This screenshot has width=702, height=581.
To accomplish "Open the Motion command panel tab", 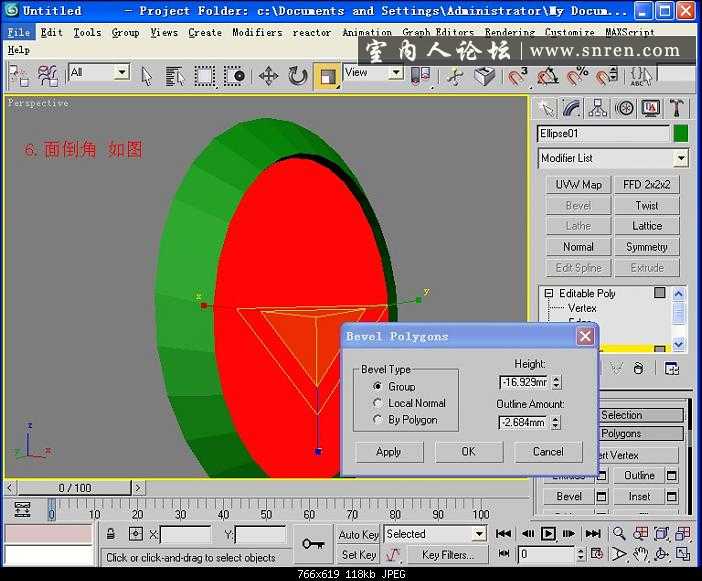I will pos(625,108).
